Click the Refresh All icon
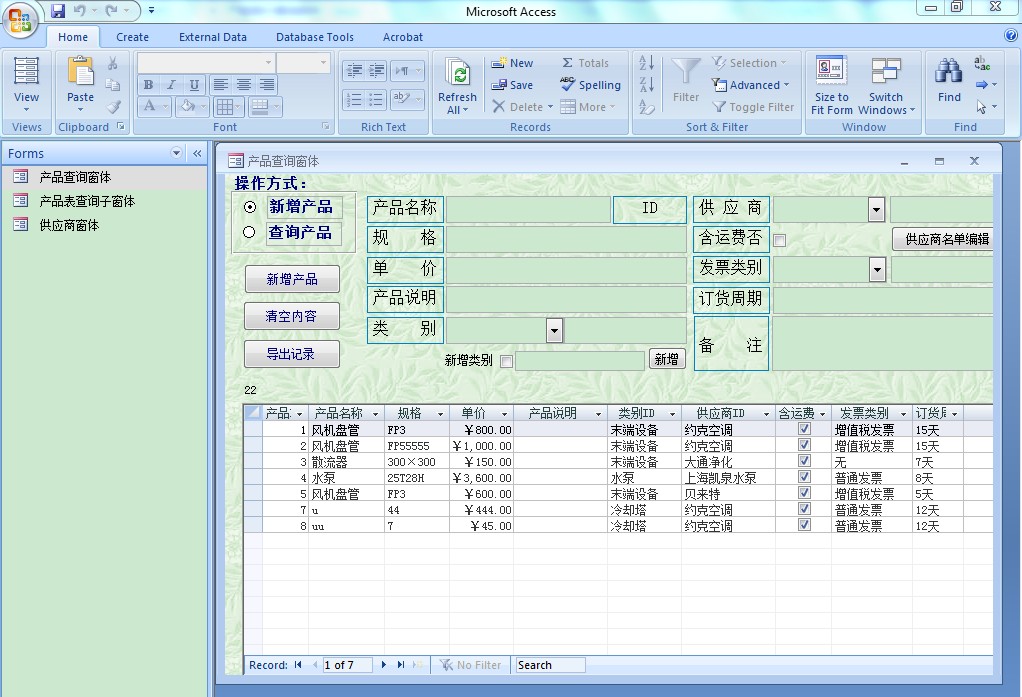Screen dimensions: 1022x697 (x=458, y=75)
